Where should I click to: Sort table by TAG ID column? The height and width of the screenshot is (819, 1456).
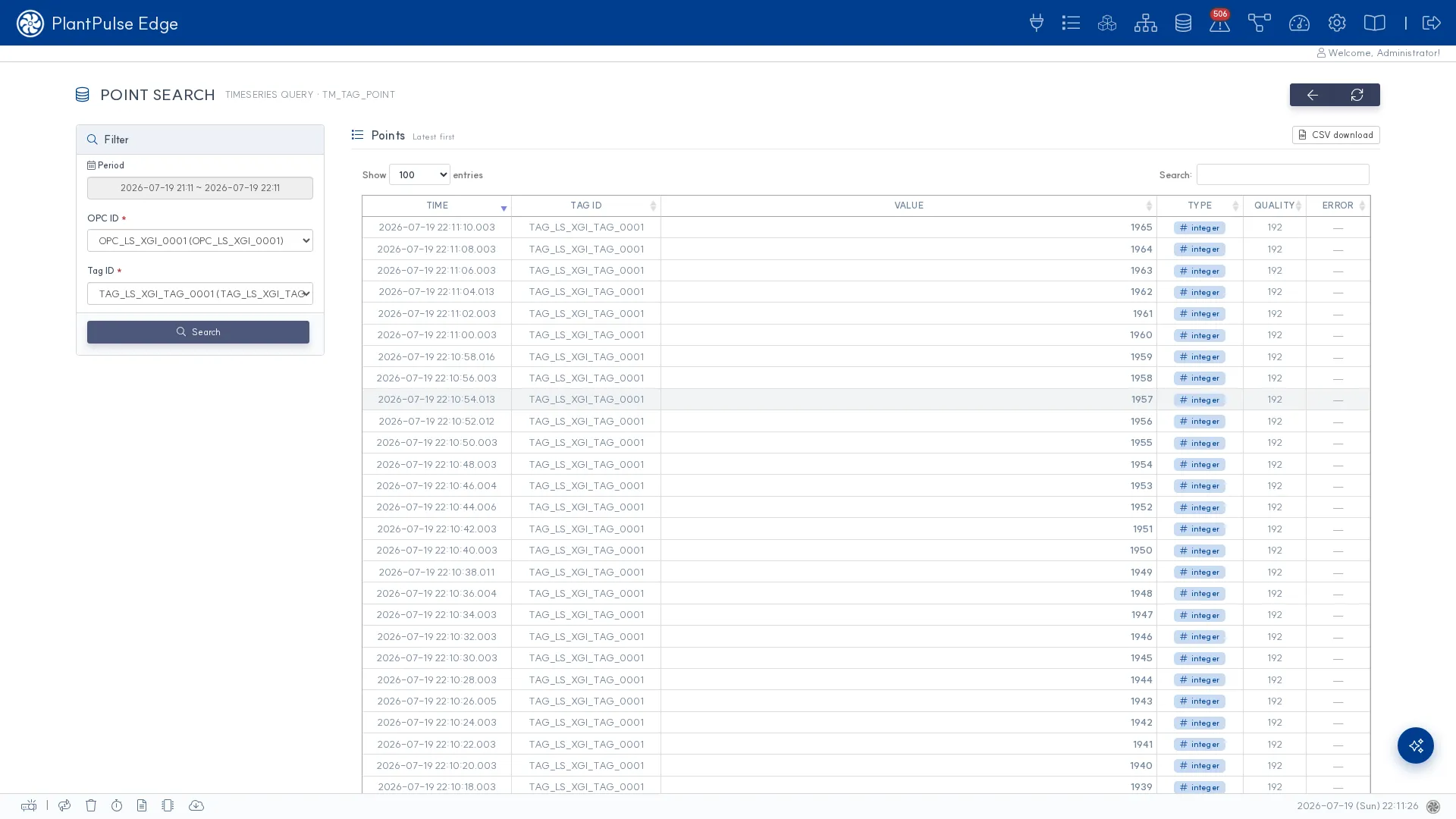click(x=585, y=206)
